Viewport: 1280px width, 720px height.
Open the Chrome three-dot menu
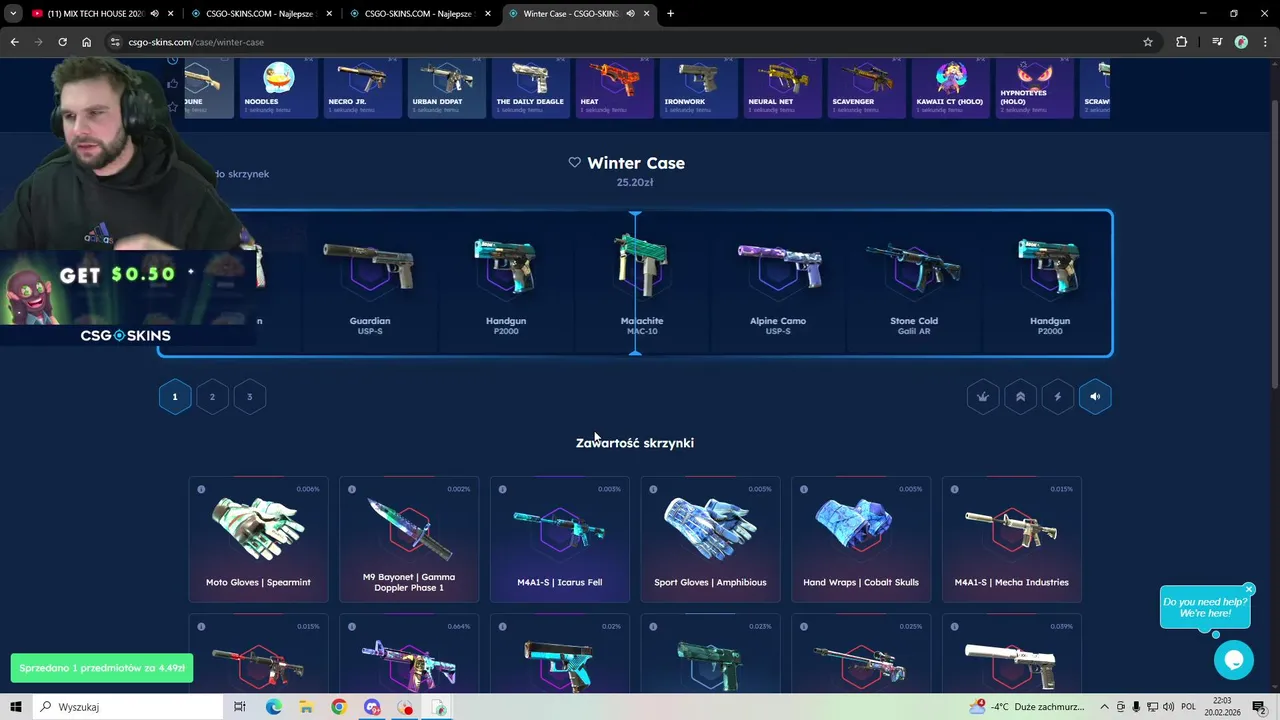pyautogui.click(x=1264, y=42)
